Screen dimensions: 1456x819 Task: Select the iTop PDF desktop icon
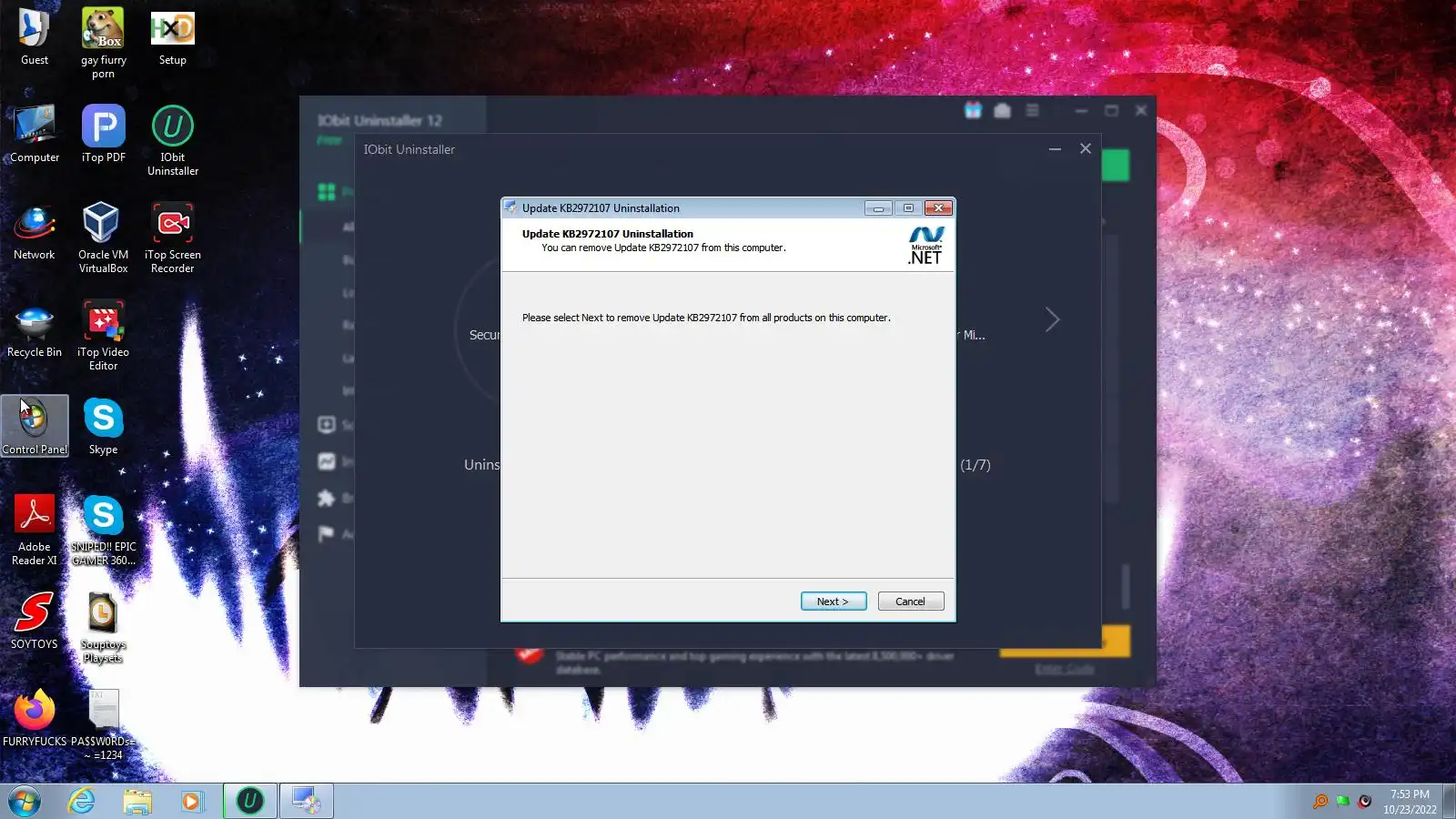point(104,135)
